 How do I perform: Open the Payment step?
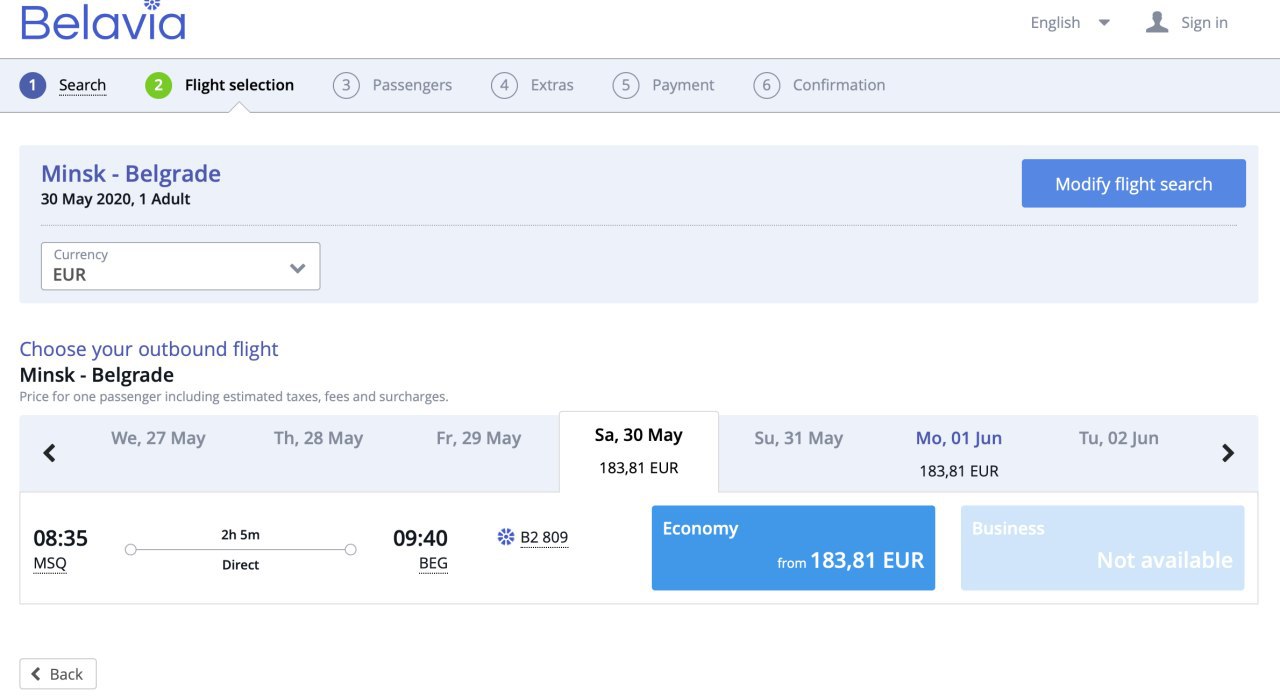coord(683,85)
